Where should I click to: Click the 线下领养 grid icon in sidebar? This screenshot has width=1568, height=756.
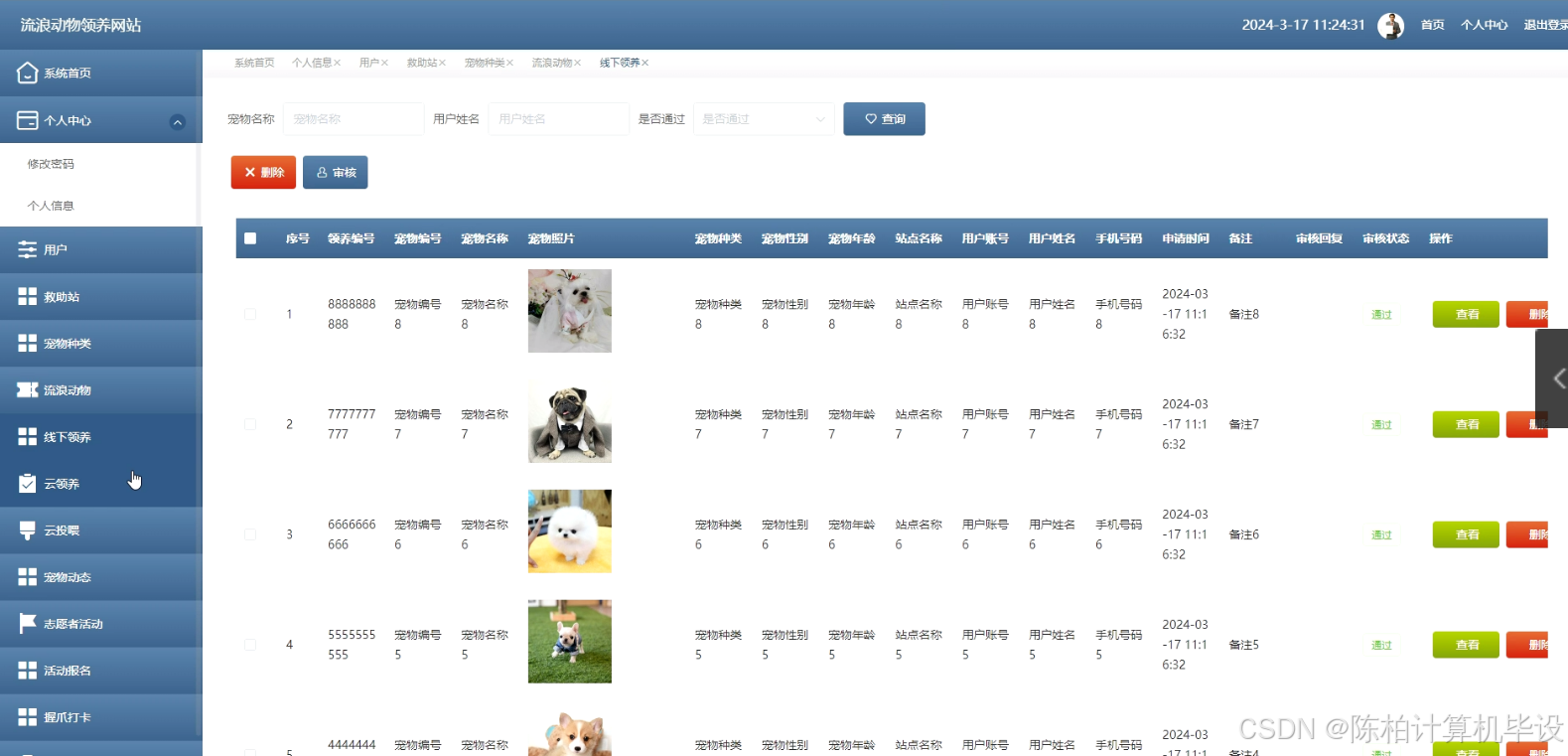(x=27, y=436)
